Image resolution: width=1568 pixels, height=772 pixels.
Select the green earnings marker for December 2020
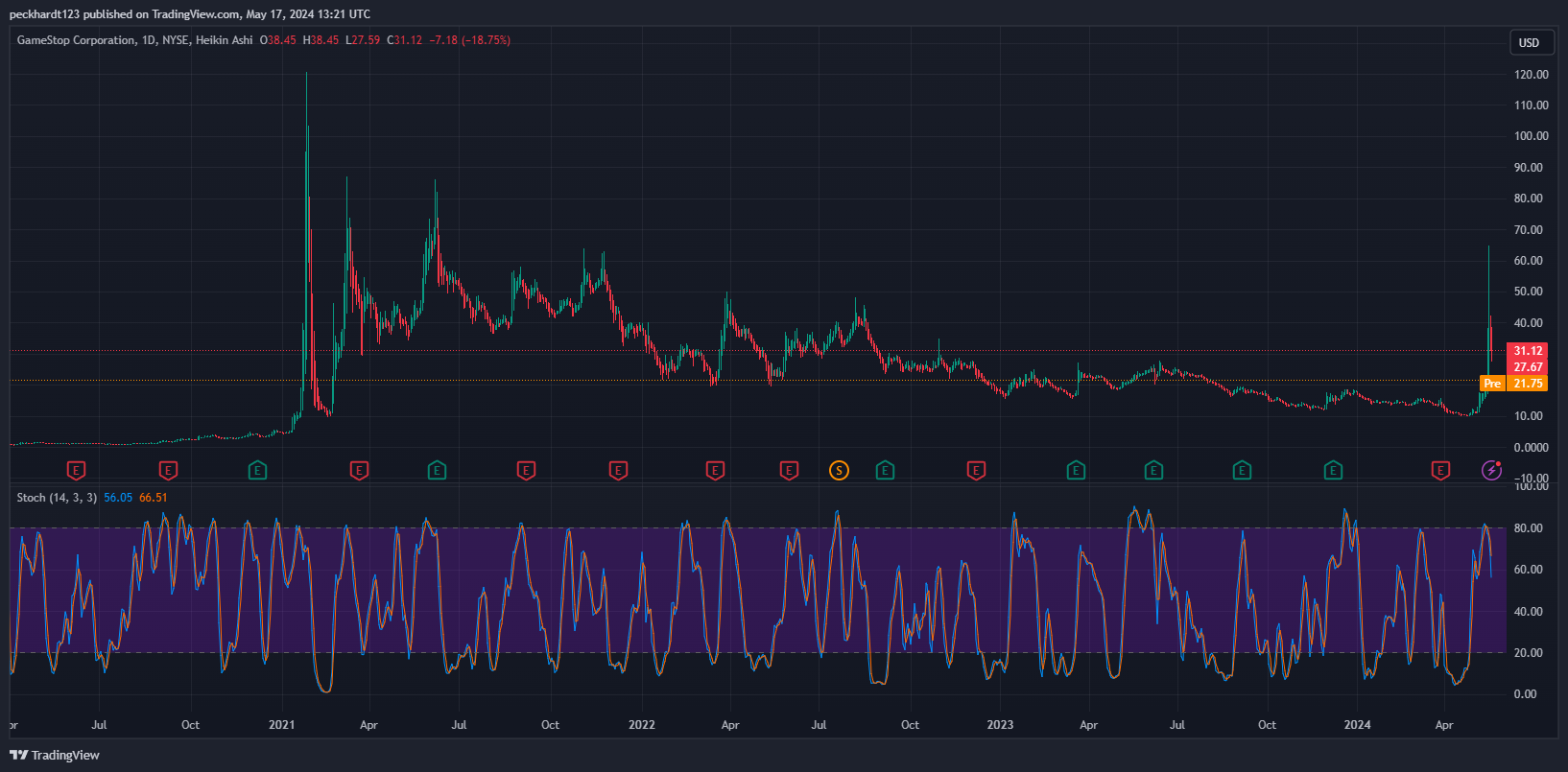point(257,470)
